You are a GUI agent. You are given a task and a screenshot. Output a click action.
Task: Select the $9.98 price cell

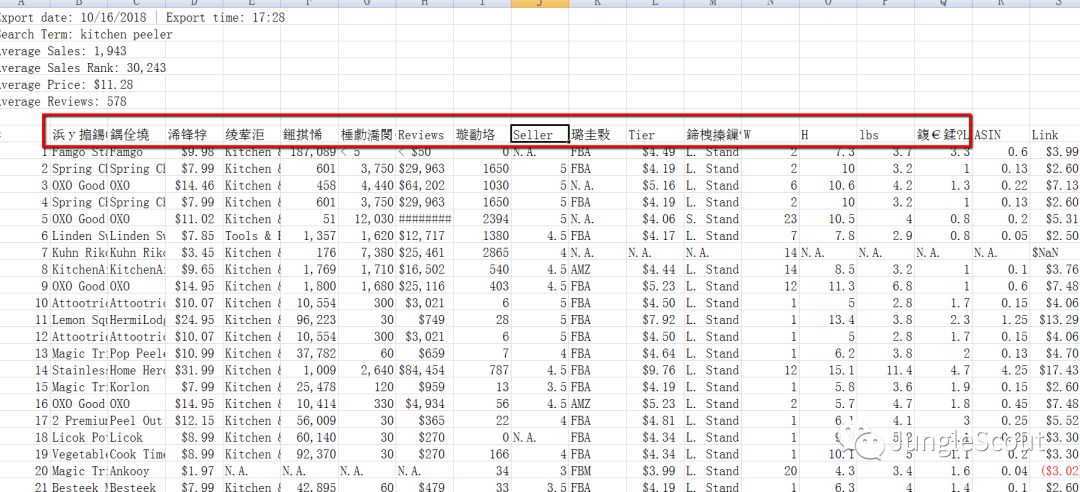[194, 152]
